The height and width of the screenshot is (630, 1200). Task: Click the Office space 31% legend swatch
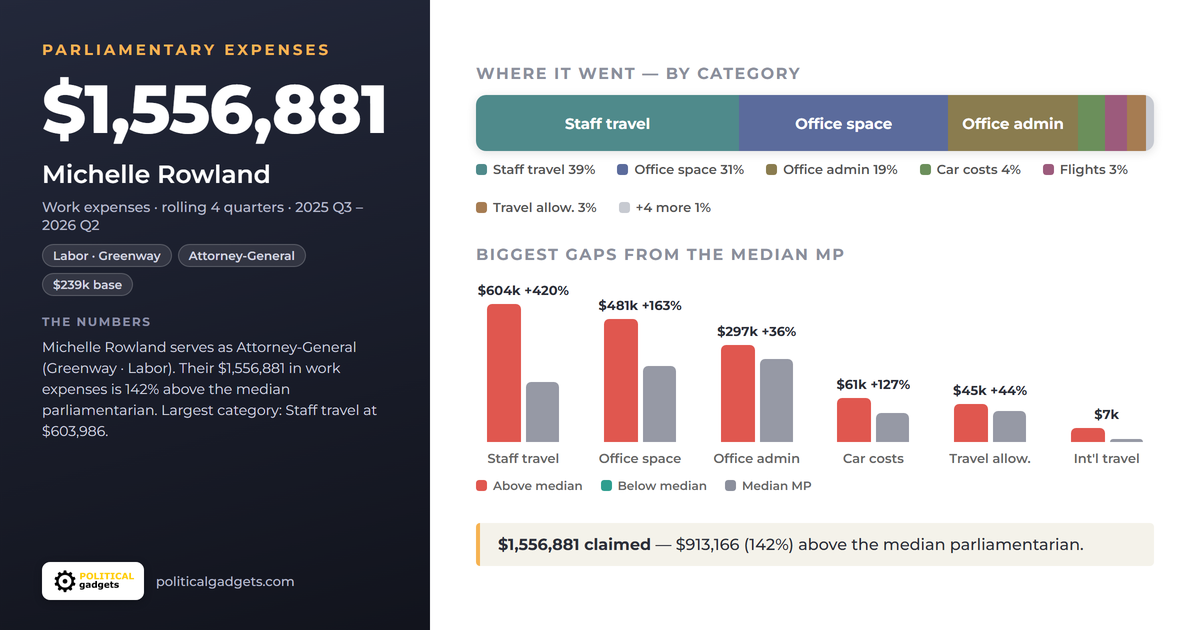pos(623,170)
